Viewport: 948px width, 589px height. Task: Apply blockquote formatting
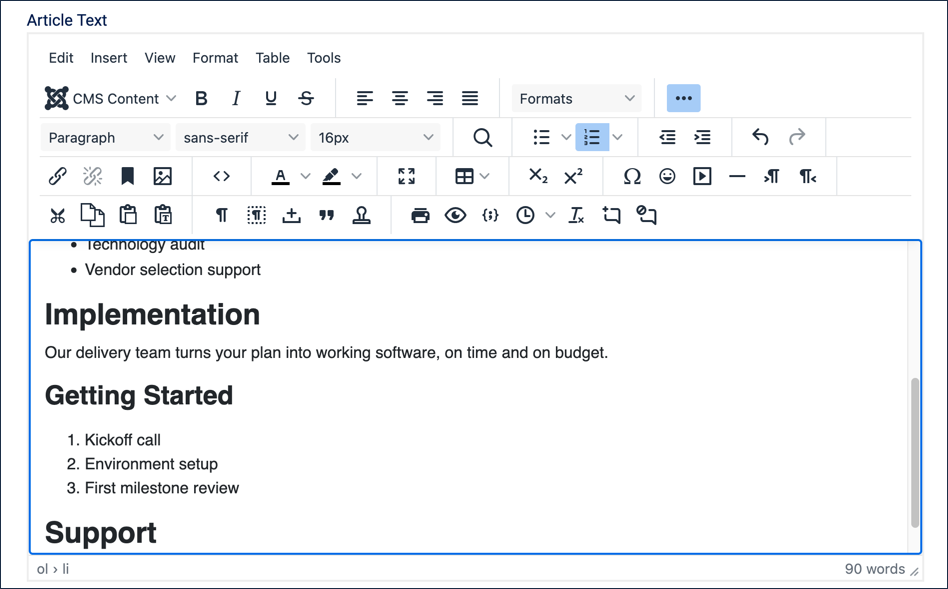coord(326,215)
